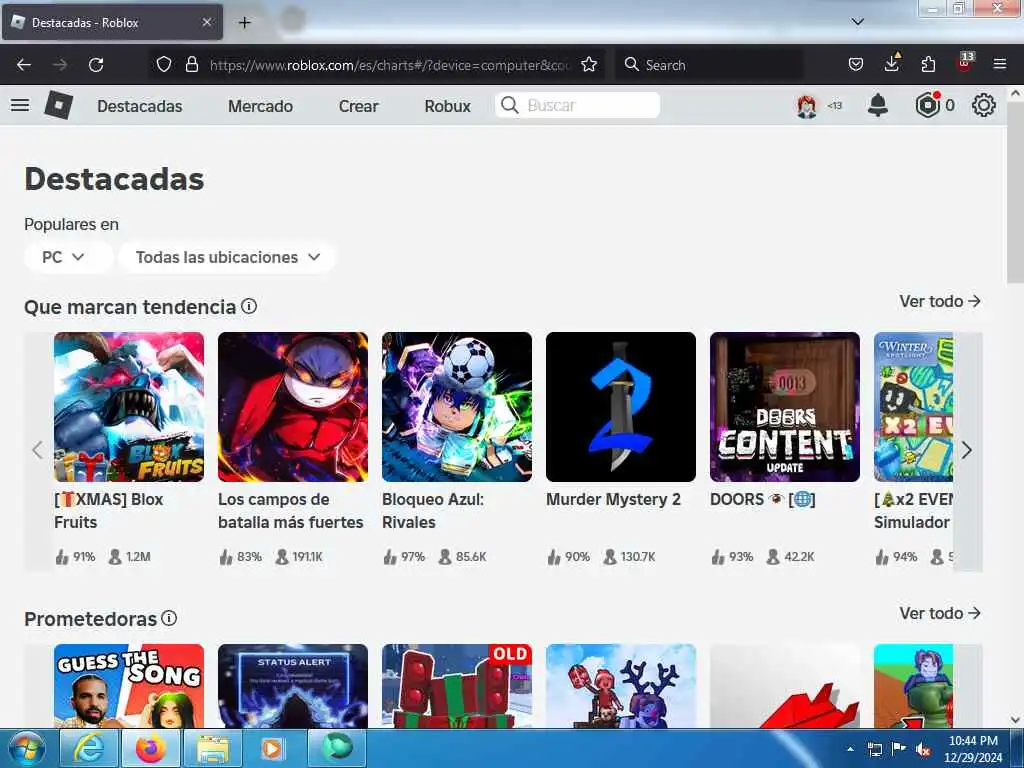The width and height of the screenshot is (1024, 768).
Task: Open Windows Start menu
Action: click(x=27, y=748)
